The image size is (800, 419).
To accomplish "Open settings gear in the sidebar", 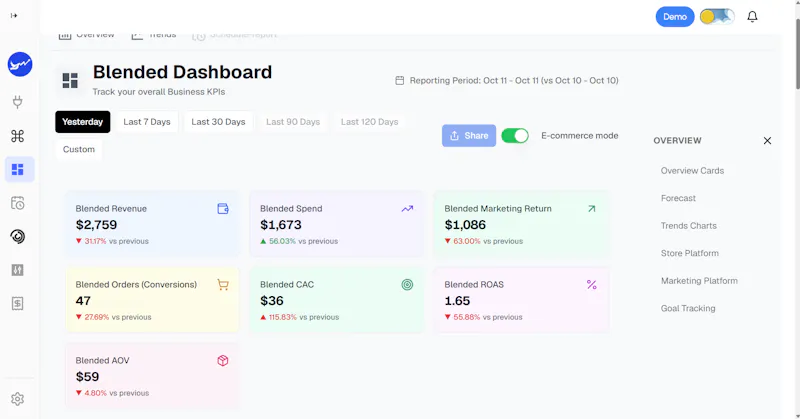I will click(17, 399).
